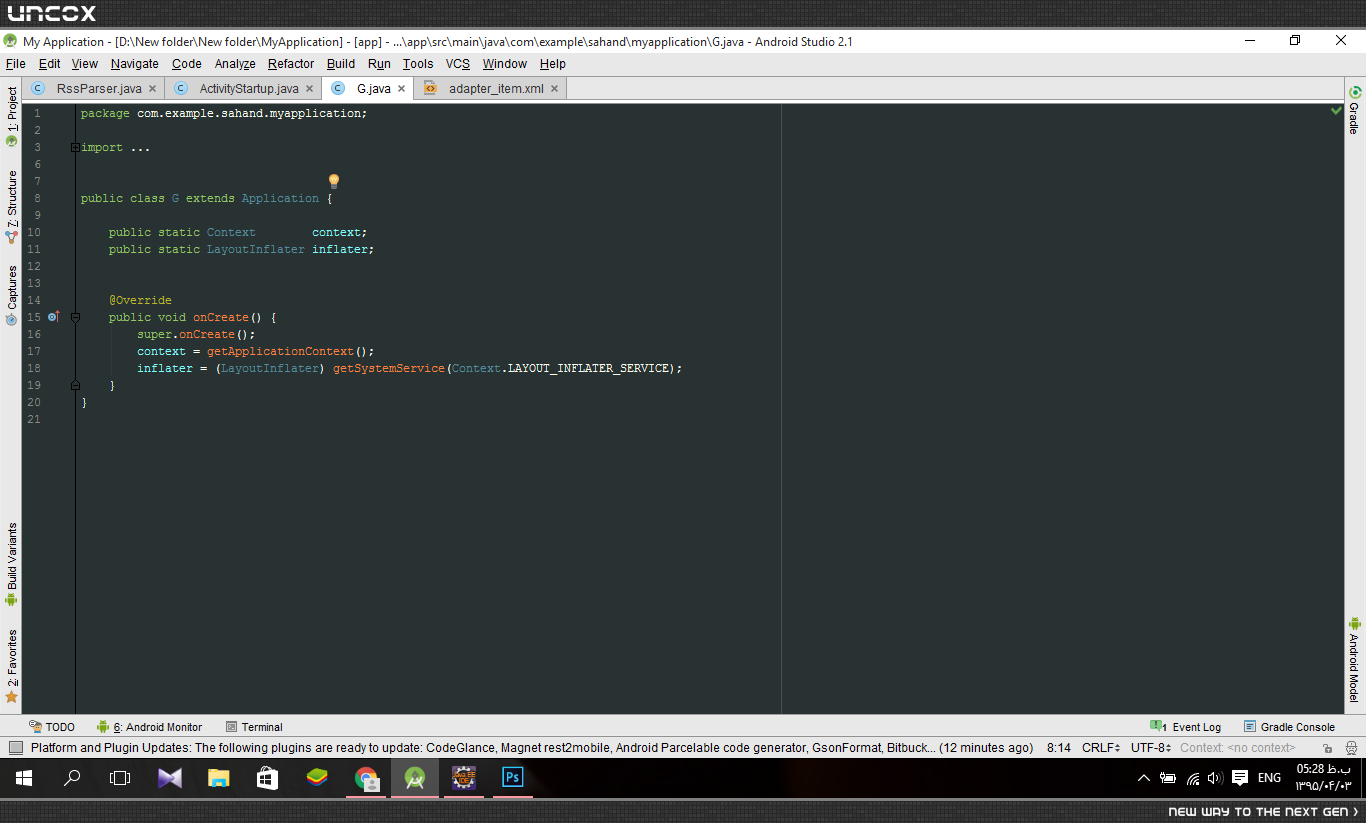1366x823 pixels.
Task: Open Visual Studio from the taskbar
Action: tap(170, 778)
